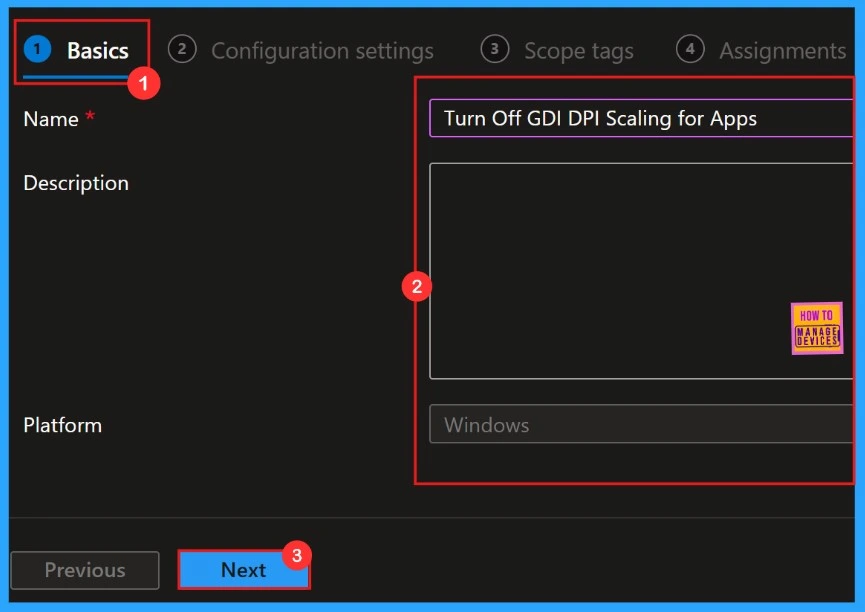Focus the Name field with policy title
The image size is (865, 612).
tap(640, 118)
